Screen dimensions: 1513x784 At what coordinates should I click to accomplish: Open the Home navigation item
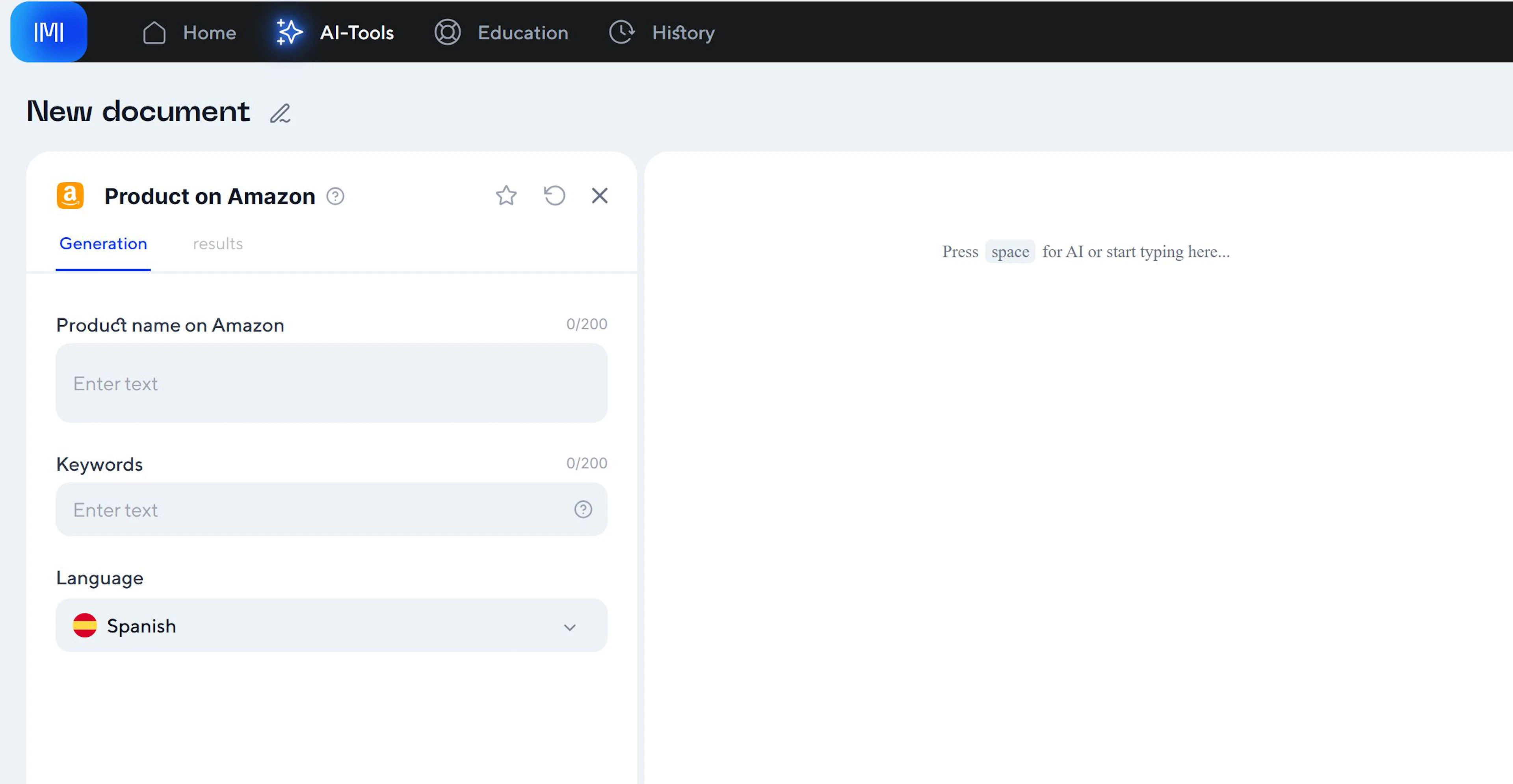[x=208, y=33]
